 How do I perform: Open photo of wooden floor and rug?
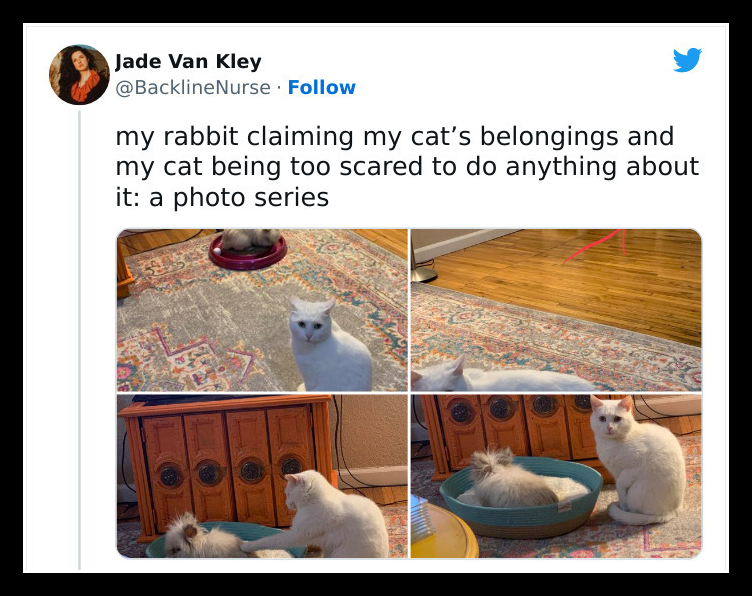pyautogui.click(x=556, y=310)
